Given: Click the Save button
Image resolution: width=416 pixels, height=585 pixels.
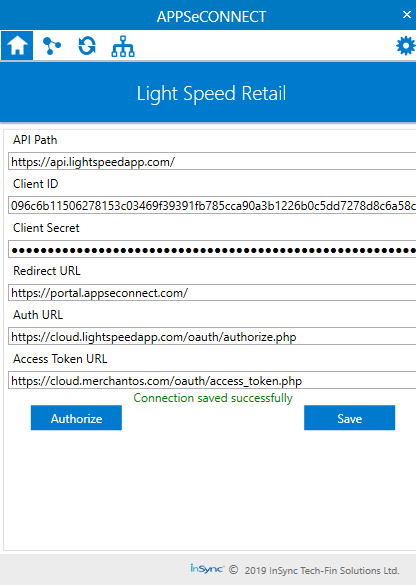Looking at the screenshot, I should click(349, 418).
